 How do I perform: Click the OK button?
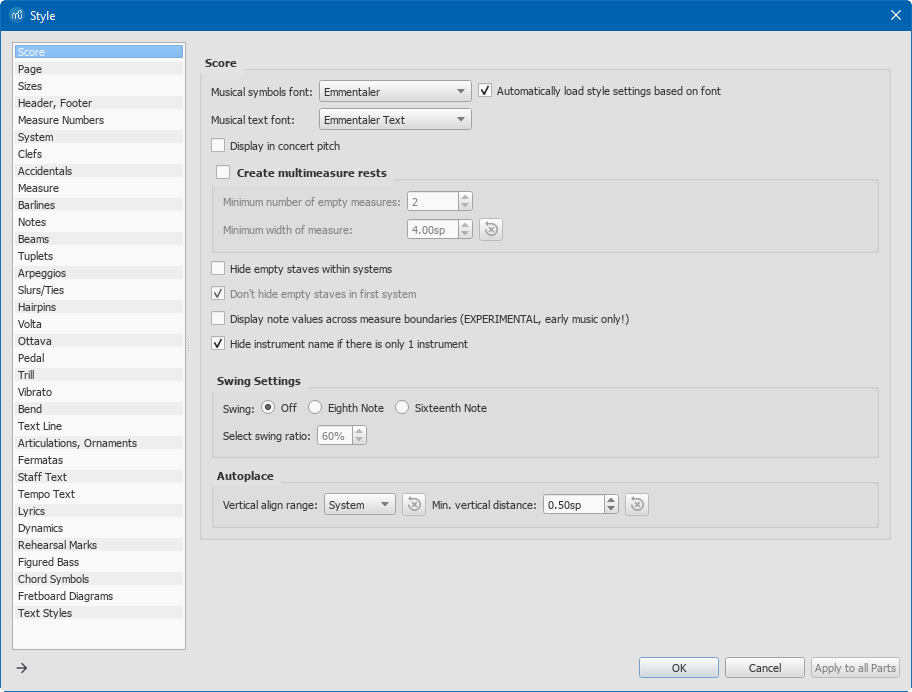[x=679, y=668]
